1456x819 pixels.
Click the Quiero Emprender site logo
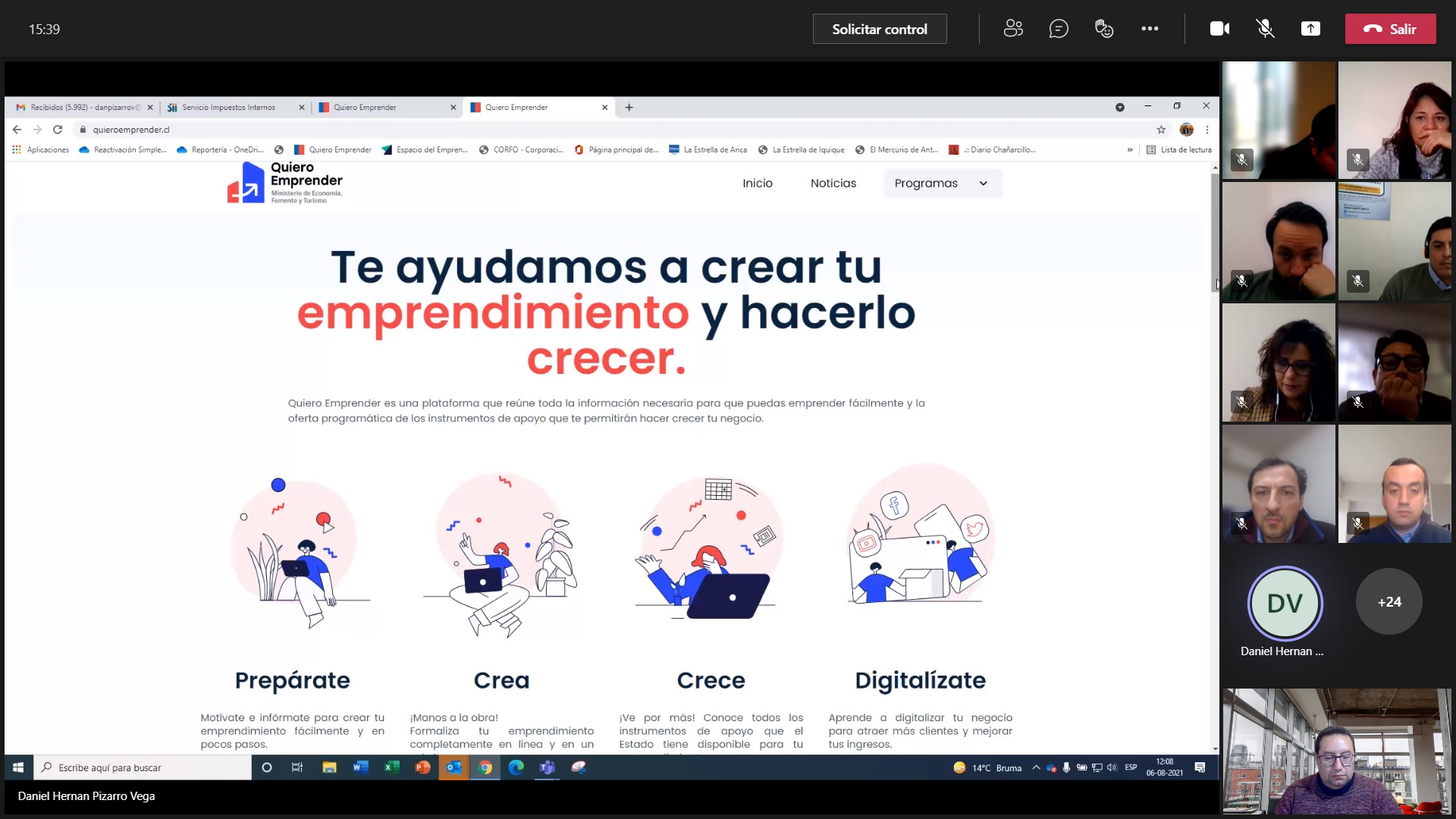click(285, 183)
